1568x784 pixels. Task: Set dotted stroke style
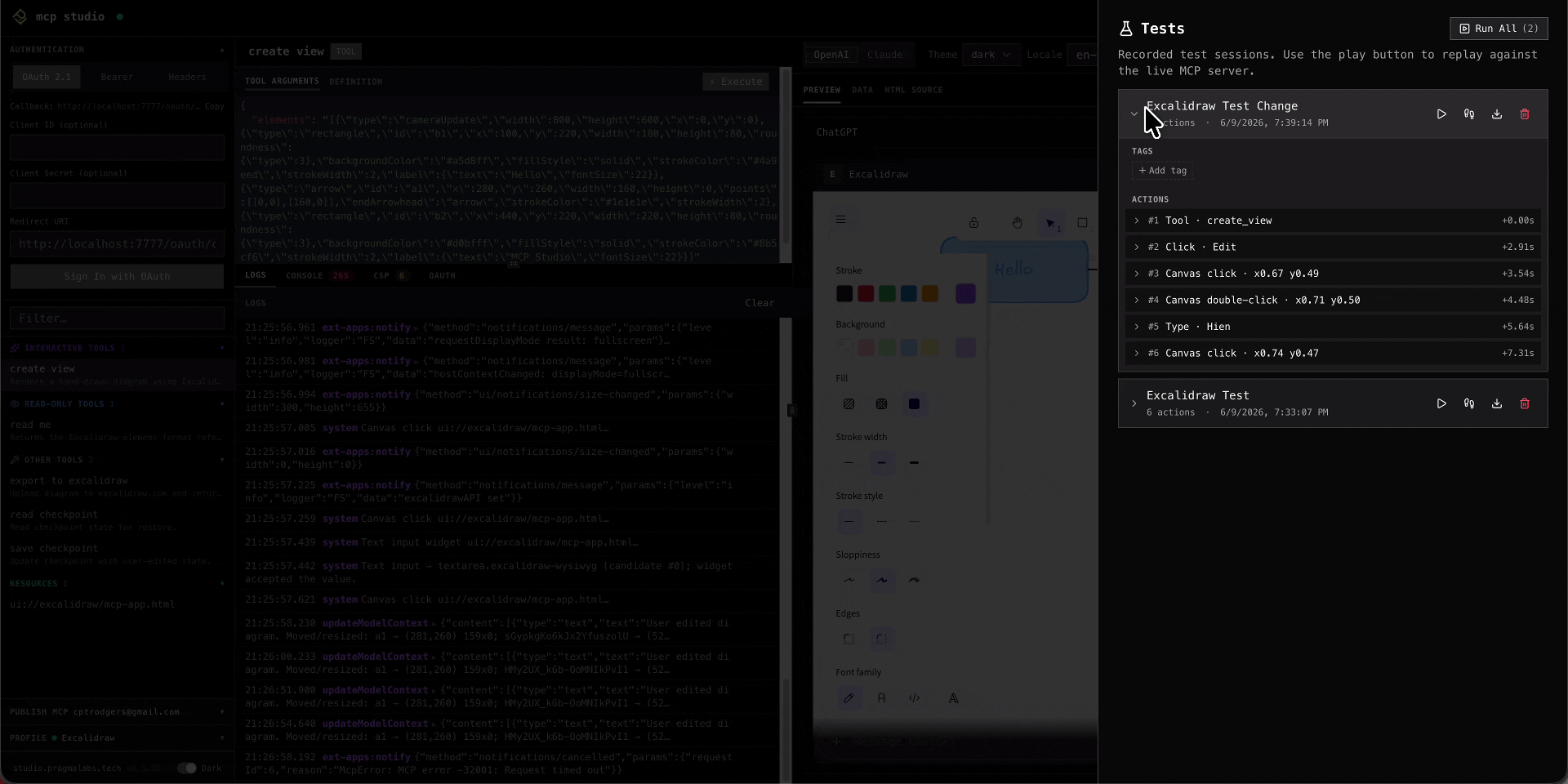coord(915,522)
